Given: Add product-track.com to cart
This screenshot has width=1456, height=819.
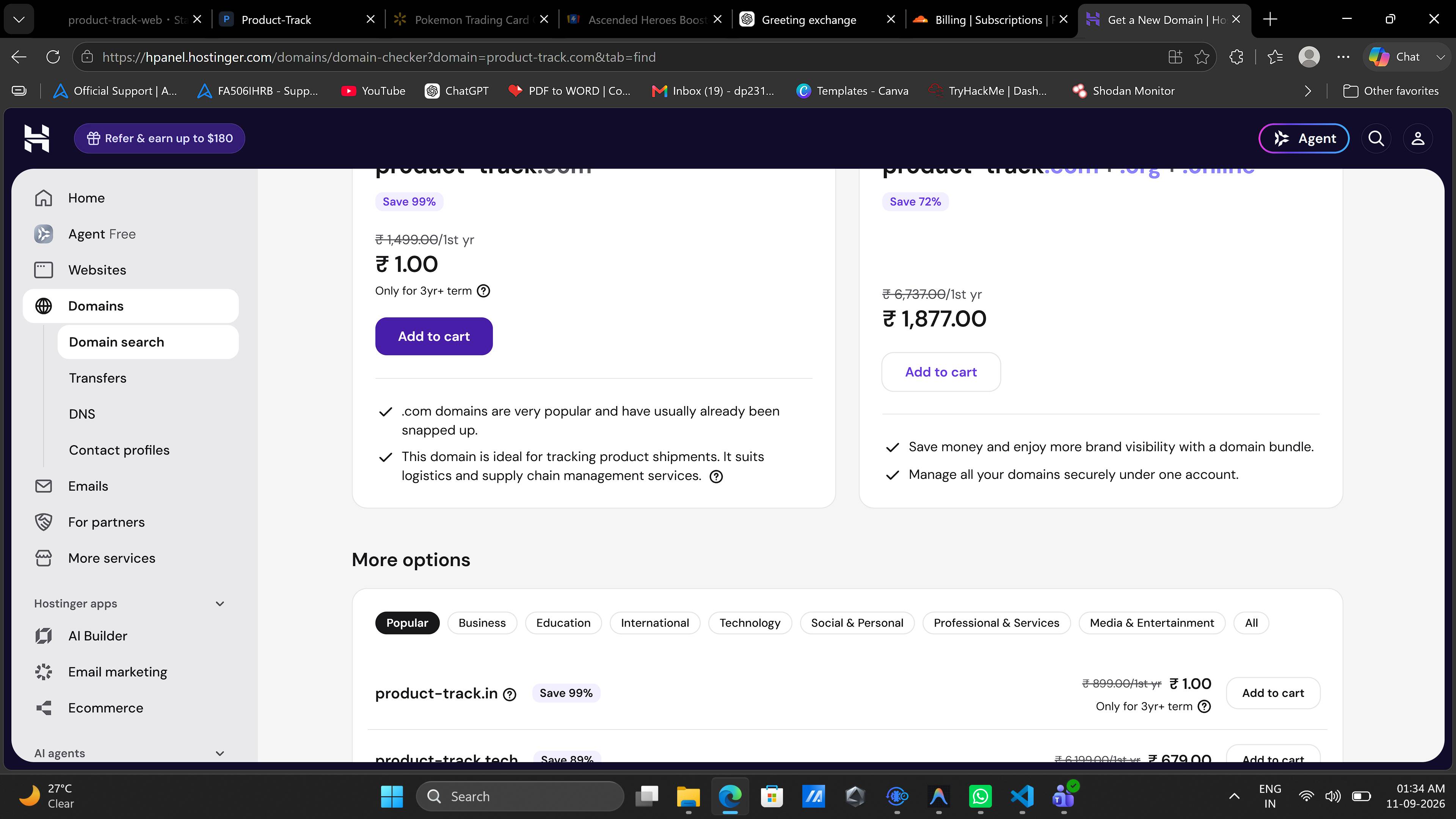Looking at the screenshot, I should tap(433, 336).
